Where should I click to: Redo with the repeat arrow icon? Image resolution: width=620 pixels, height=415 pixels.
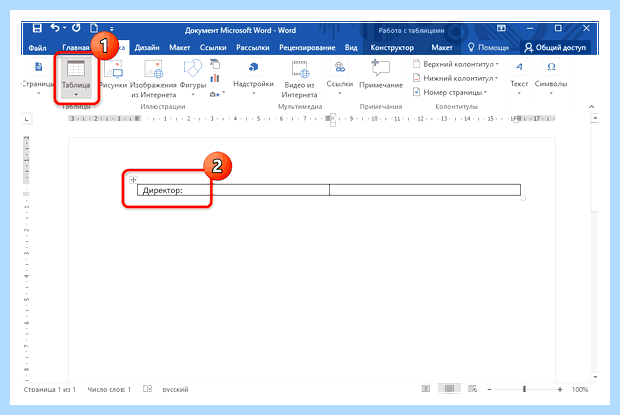coord(76,28)
